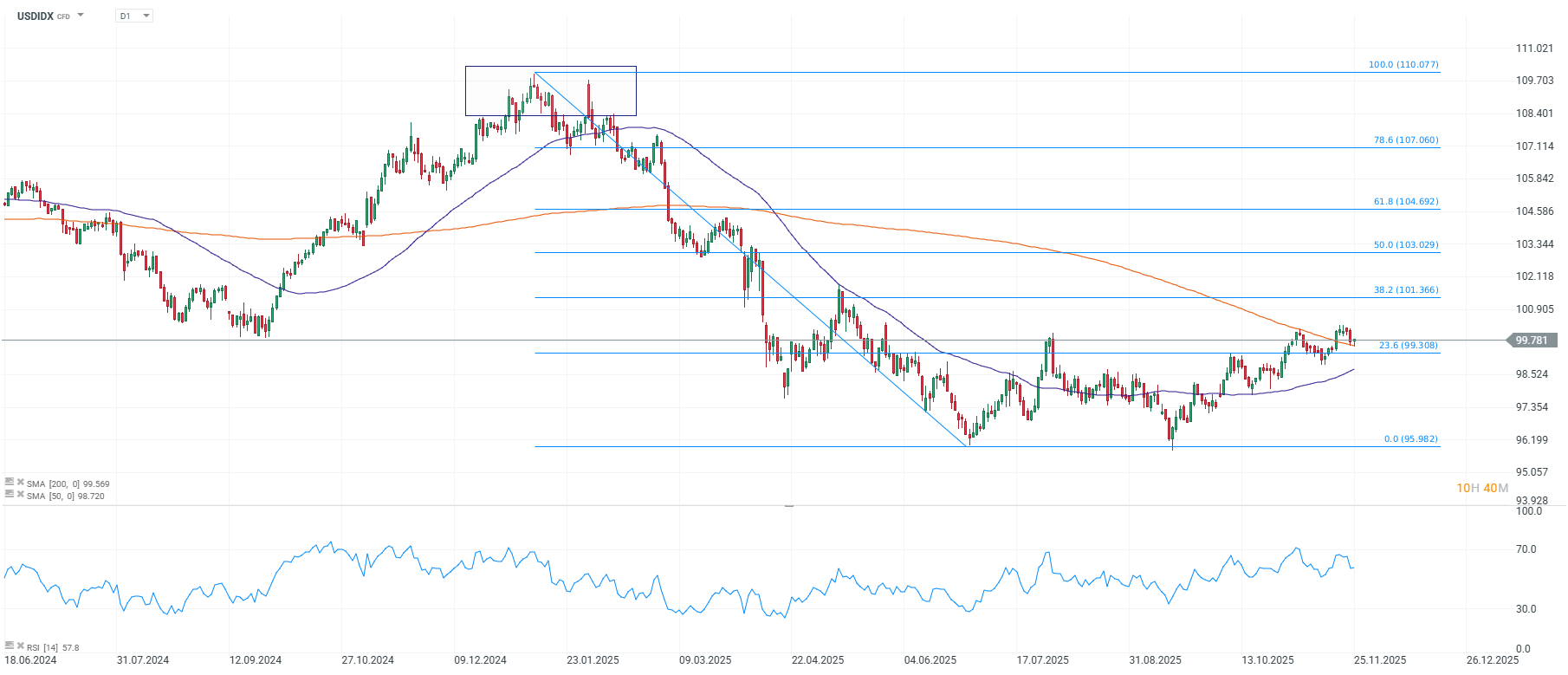The width and height of the screenshot is (1568, 675).
Task: Click the 105.842 price axis label
Action: pyautogui.click(x=1534, y=178)
